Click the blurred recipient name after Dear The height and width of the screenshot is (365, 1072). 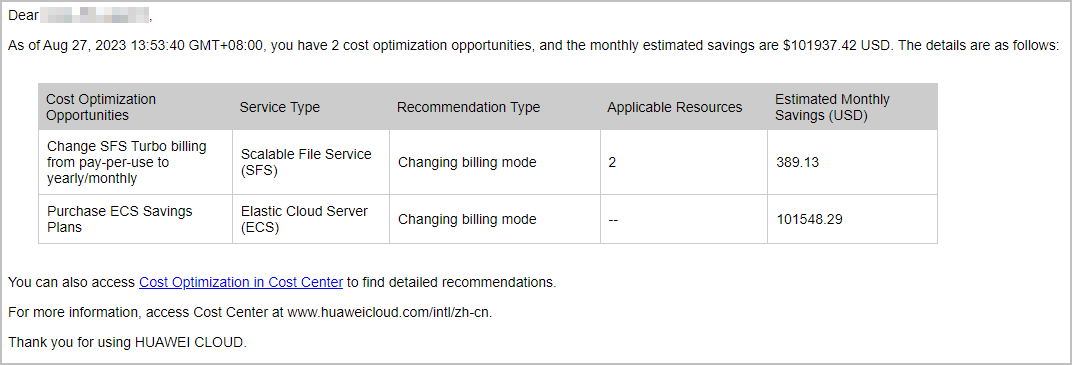click(x=95, y=15)
